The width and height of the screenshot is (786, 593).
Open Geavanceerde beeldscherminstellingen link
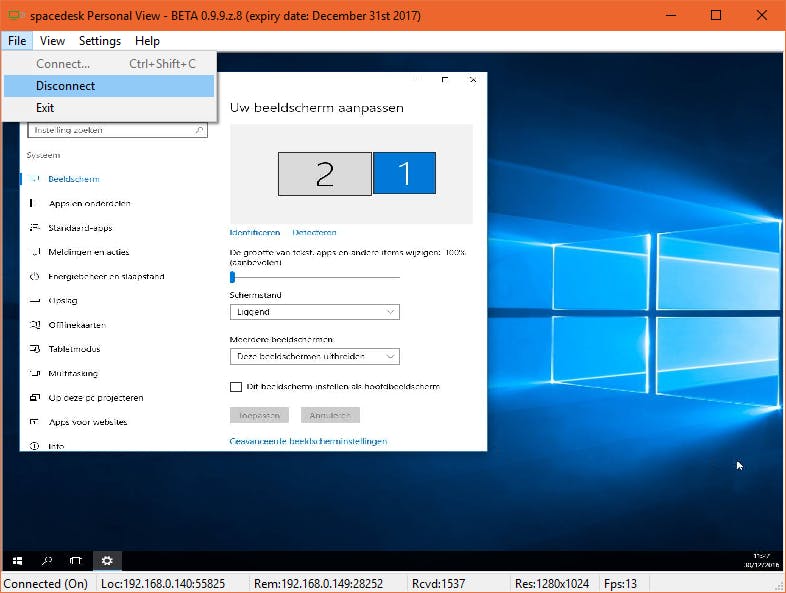[308, 441]
